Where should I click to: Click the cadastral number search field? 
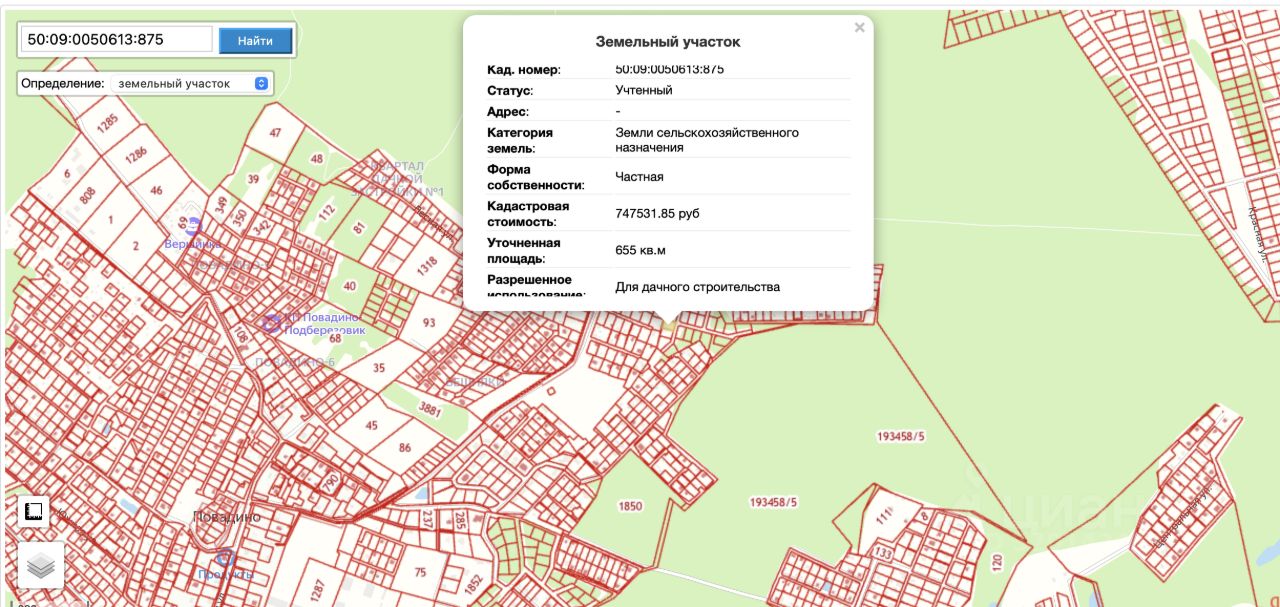[x=116, y=40]
